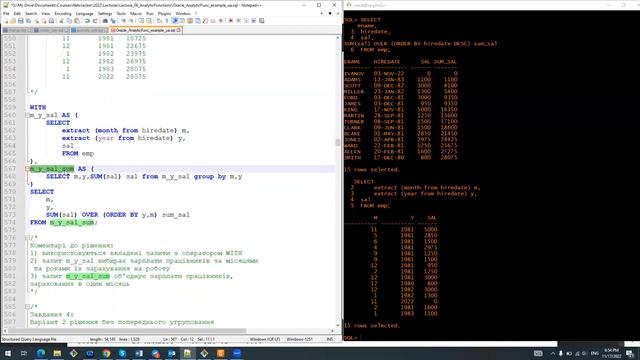The height and width of the screenshot is (360, 640).
Task: Open the Windows Start menu
Action: click(8, 353)
